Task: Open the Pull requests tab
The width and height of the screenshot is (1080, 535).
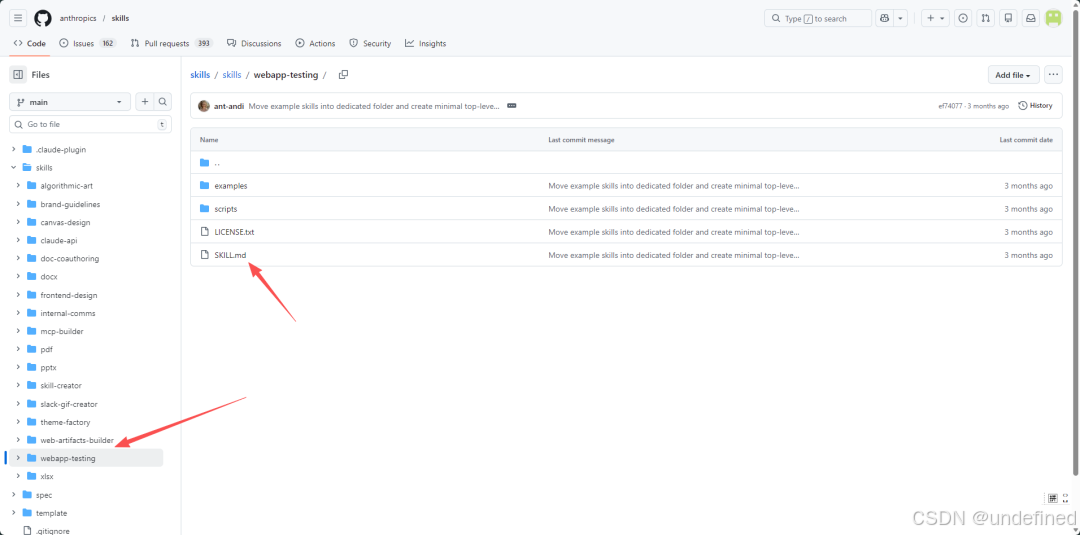Action: pyautogui.click(x=172, y=43)
